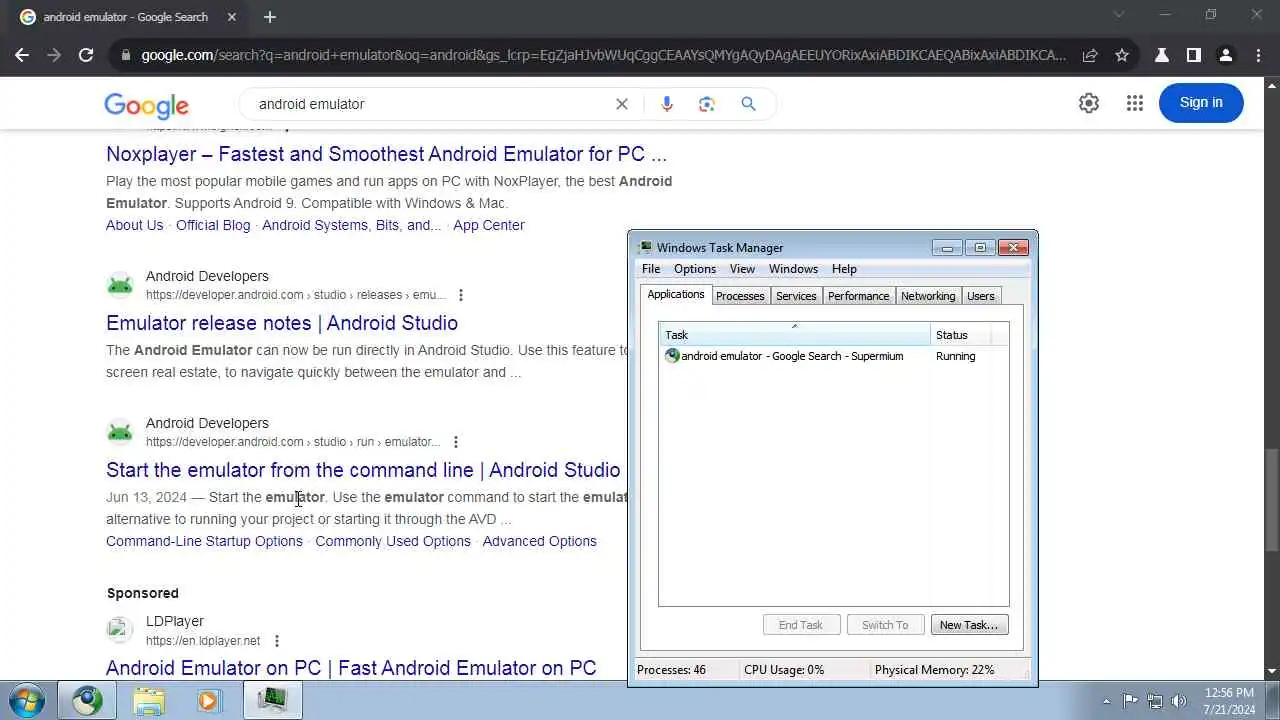
Task: Open more options for LDPlayer sponsored result
Action: pos(277,641)
